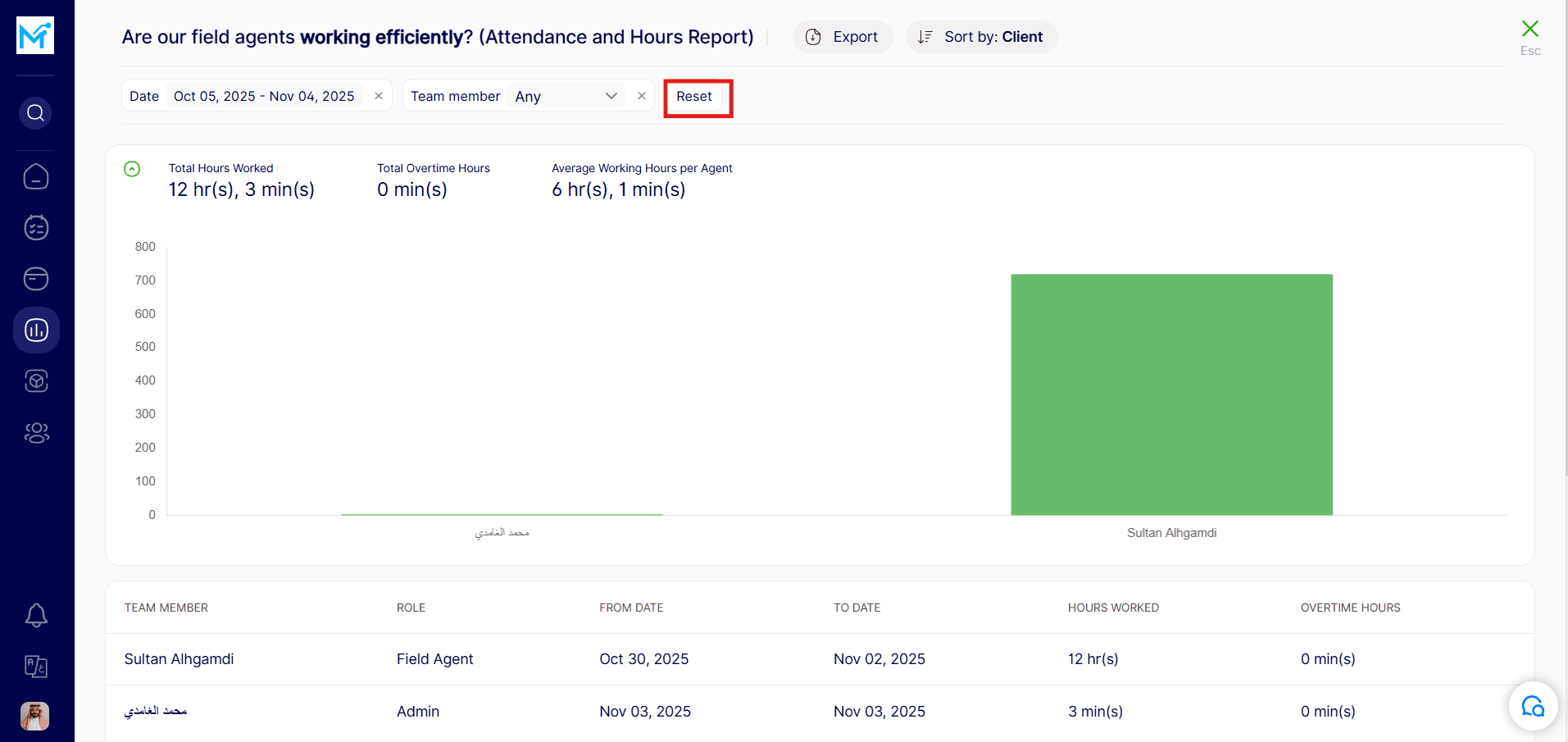
Task: Open the chat support bubble icon
Action: pyautogui.click(x=1532, y=705)
